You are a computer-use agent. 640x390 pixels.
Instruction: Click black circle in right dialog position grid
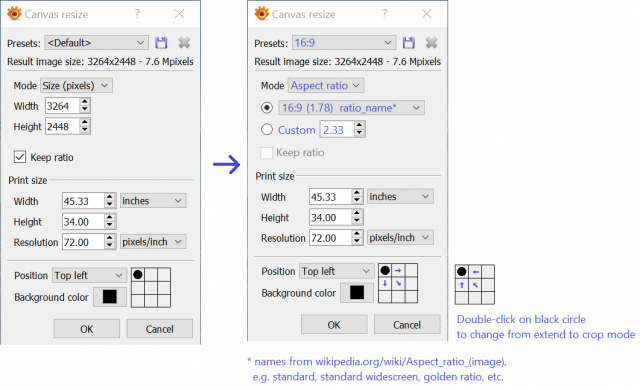(385, 270)
